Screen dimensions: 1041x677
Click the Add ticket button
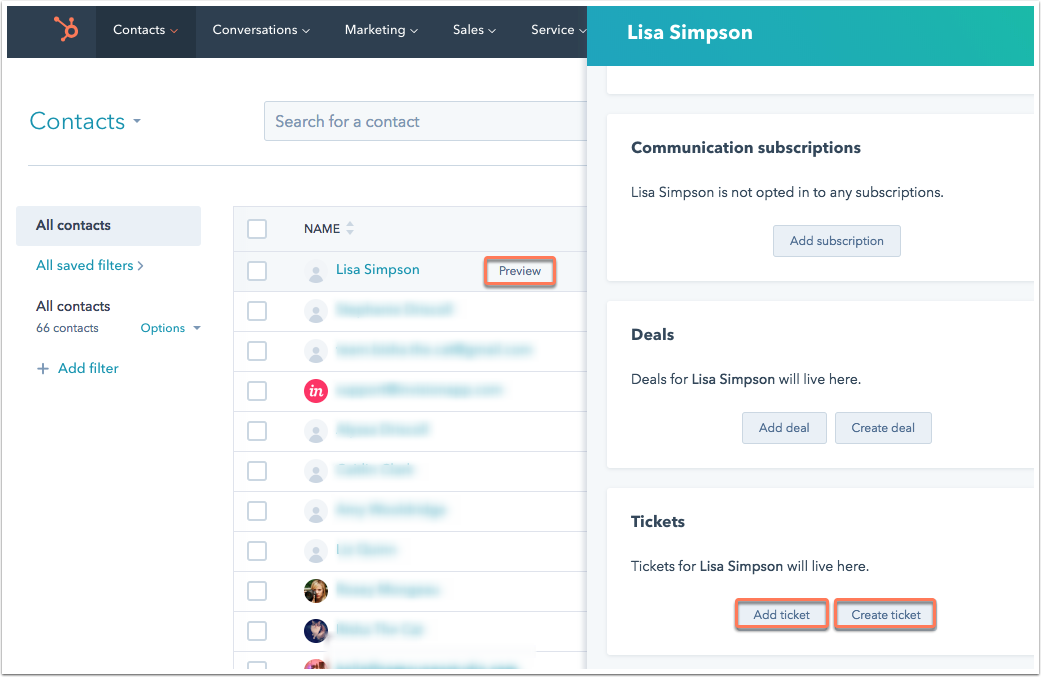781,614
